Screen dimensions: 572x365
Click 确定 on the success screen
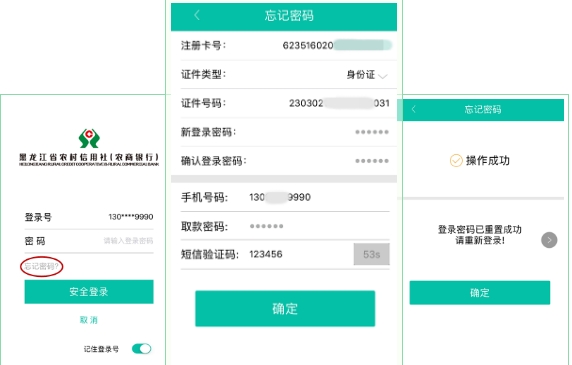coord(480,292)
